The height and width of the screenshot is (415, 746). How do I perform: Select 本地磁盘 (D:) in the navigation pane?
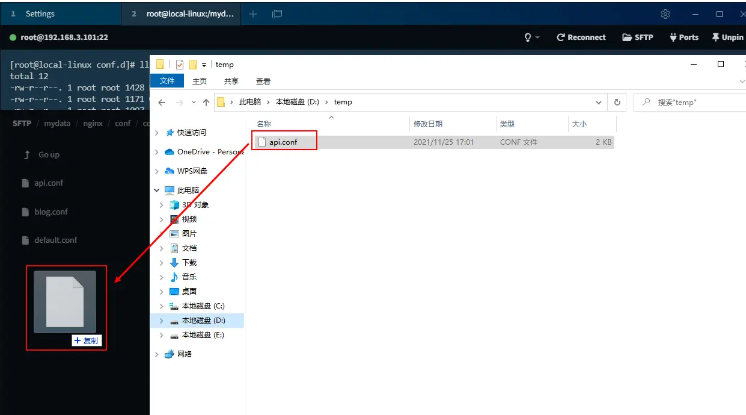[203, 320]
